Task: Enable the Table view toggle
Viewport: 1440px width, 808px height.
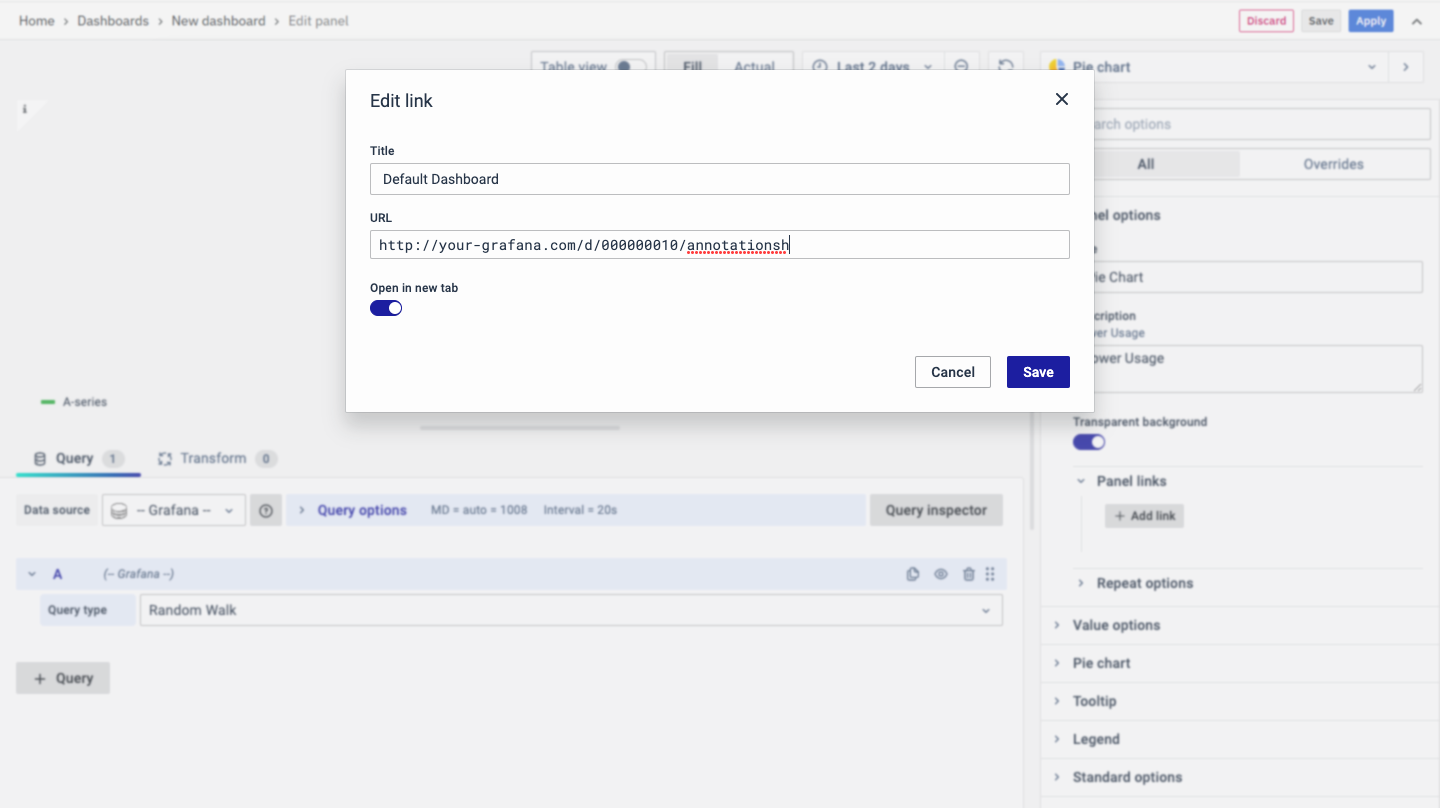Action: tap(629, 66)
